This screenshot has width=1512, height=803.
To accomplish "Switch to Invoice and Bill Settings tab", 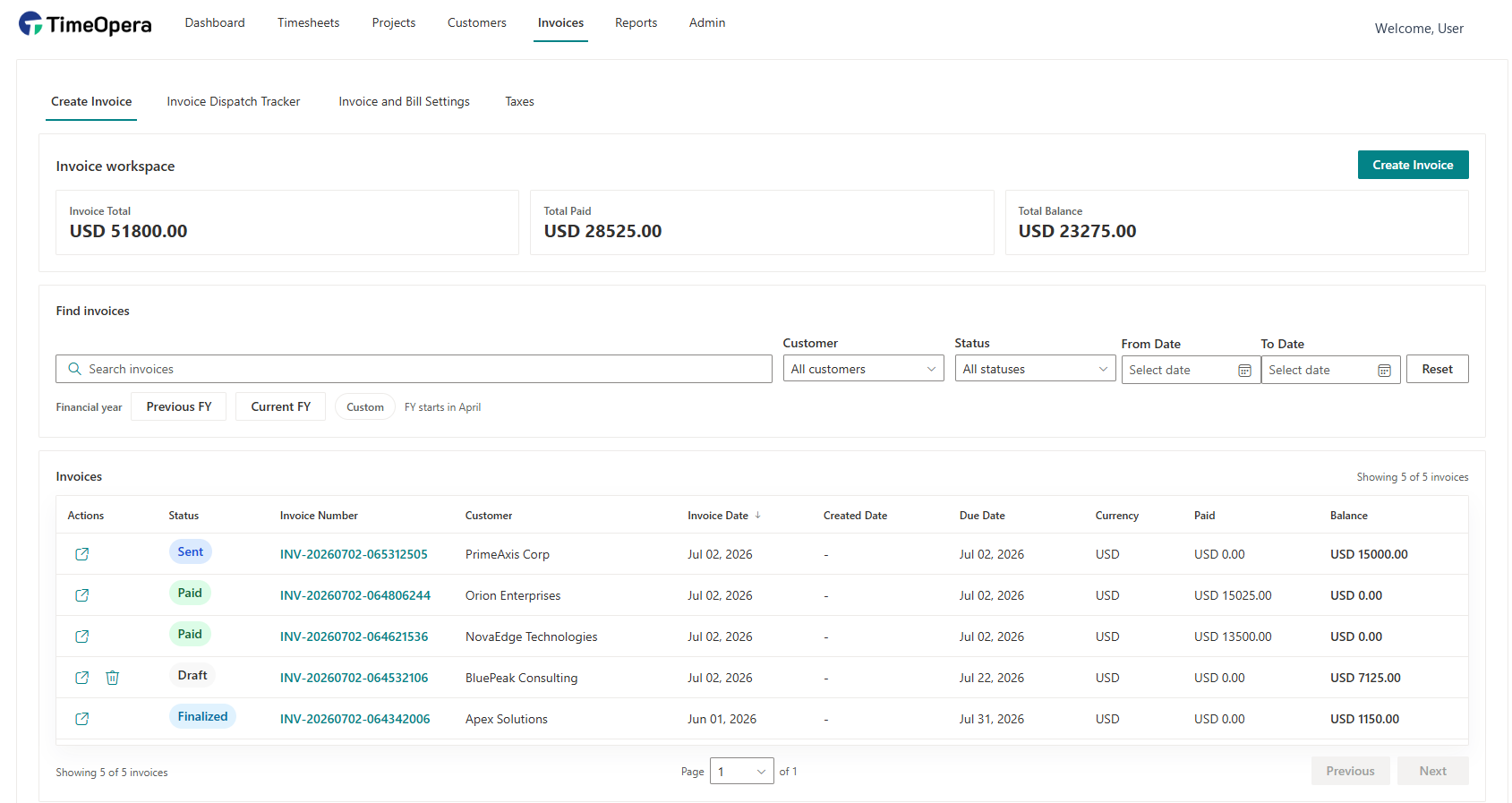I will click(x=404, y=101).
